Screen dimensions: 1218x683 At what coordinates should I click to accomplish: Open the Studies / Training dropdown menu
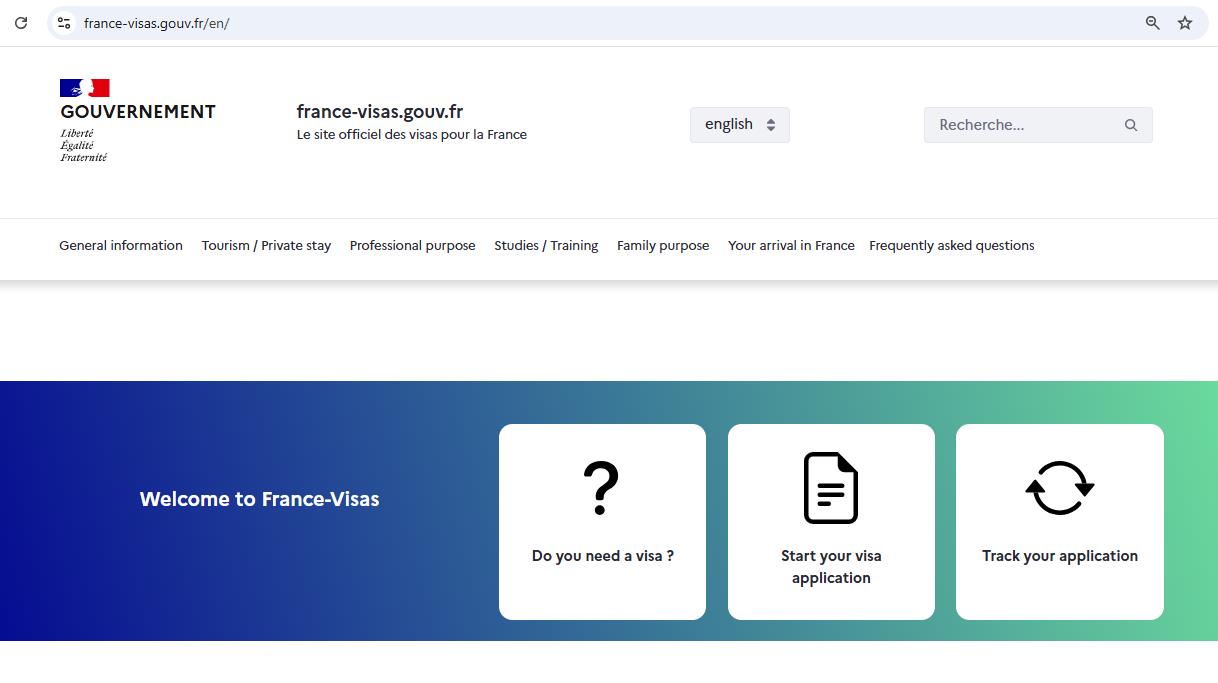tap(546, 245)
